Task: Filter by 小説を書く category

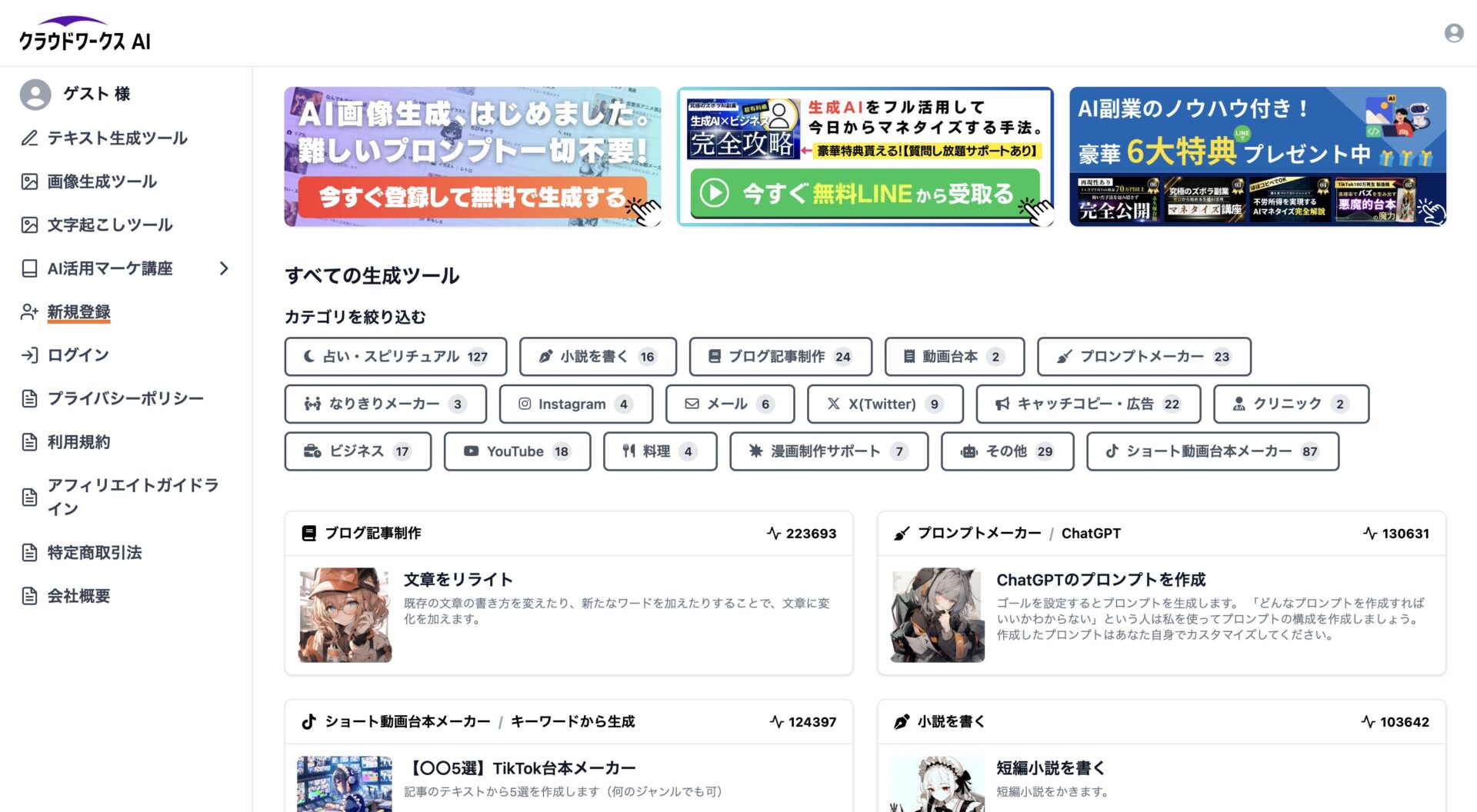Action: click(598, 357)
